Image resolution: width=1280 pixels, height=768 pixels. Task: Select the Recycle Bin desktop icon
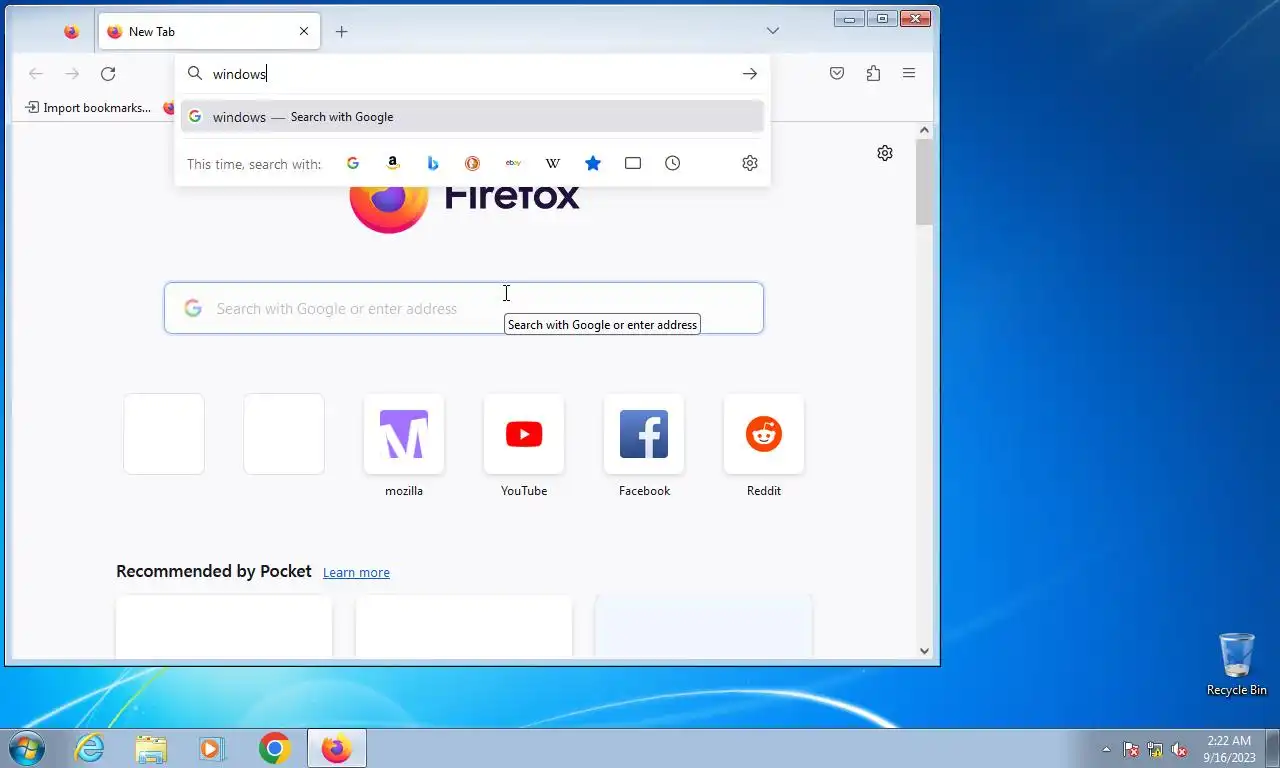[x=1237, y=664]
